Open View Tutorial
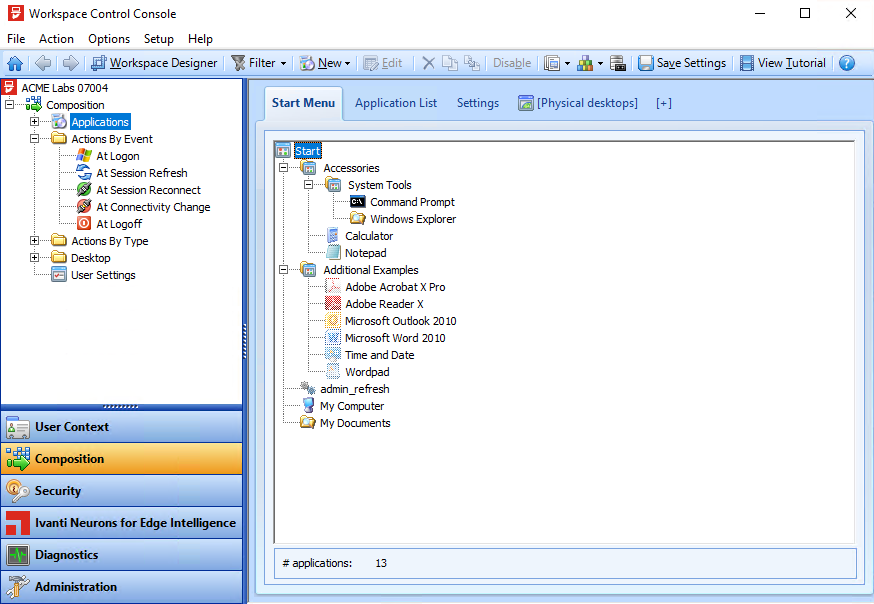Screen dimensions: 874x604 783,63
